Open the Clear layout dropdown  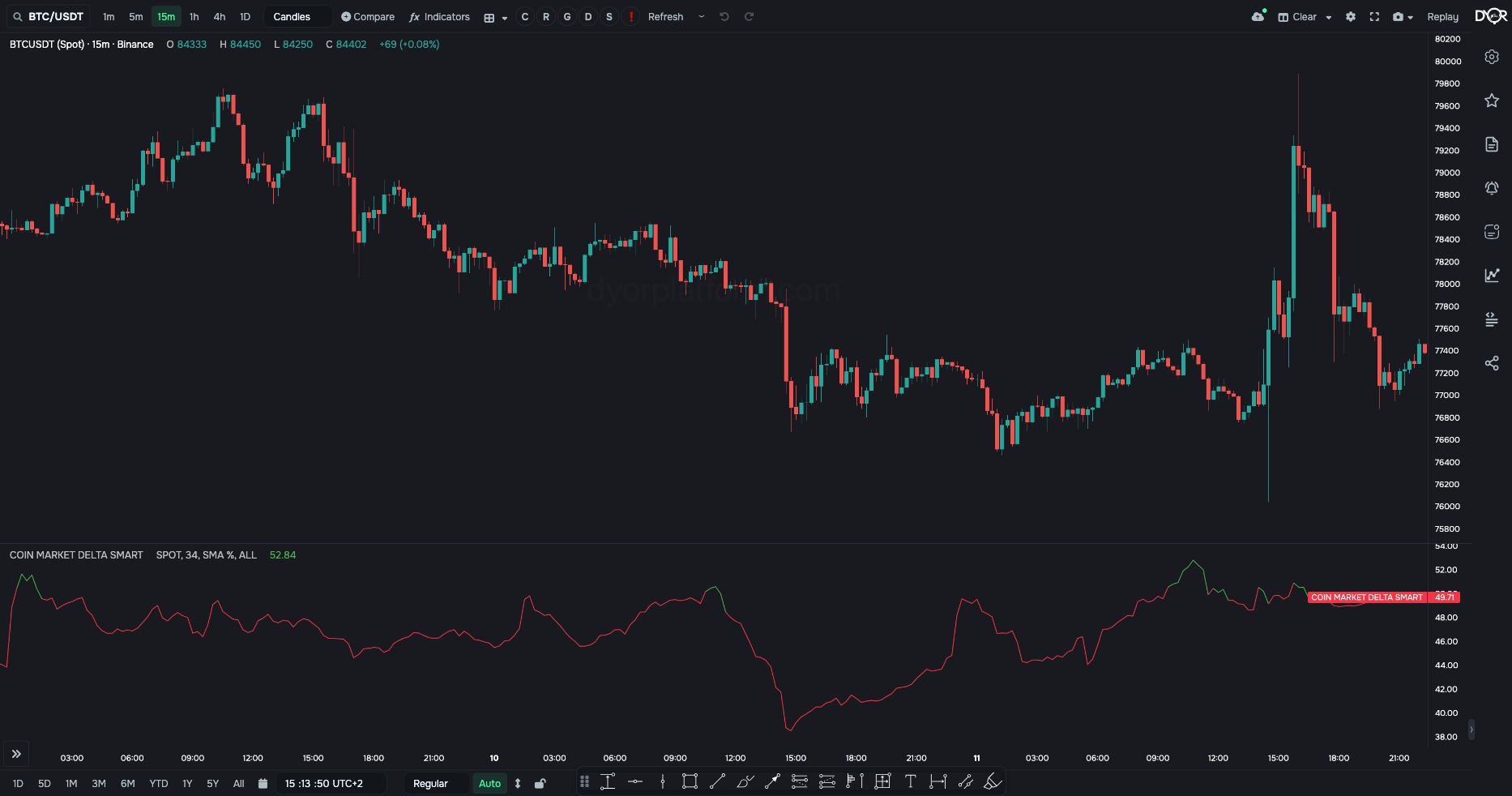(1305, 16)
